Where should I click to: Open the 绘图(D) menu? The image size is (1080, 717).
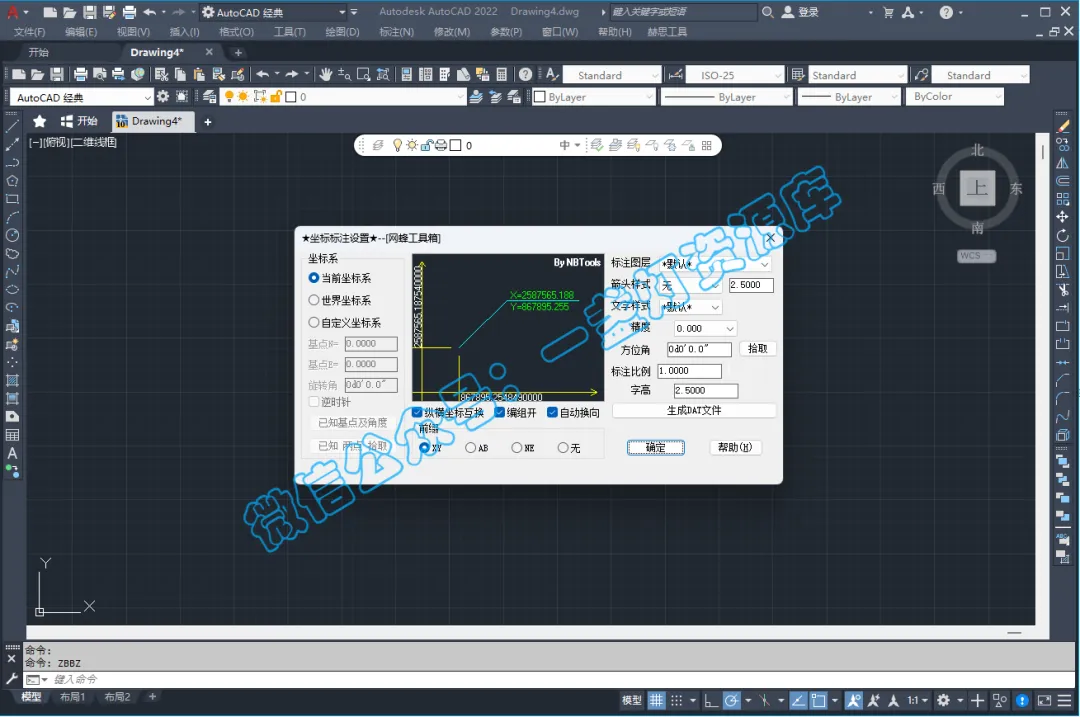click(342, 32)
